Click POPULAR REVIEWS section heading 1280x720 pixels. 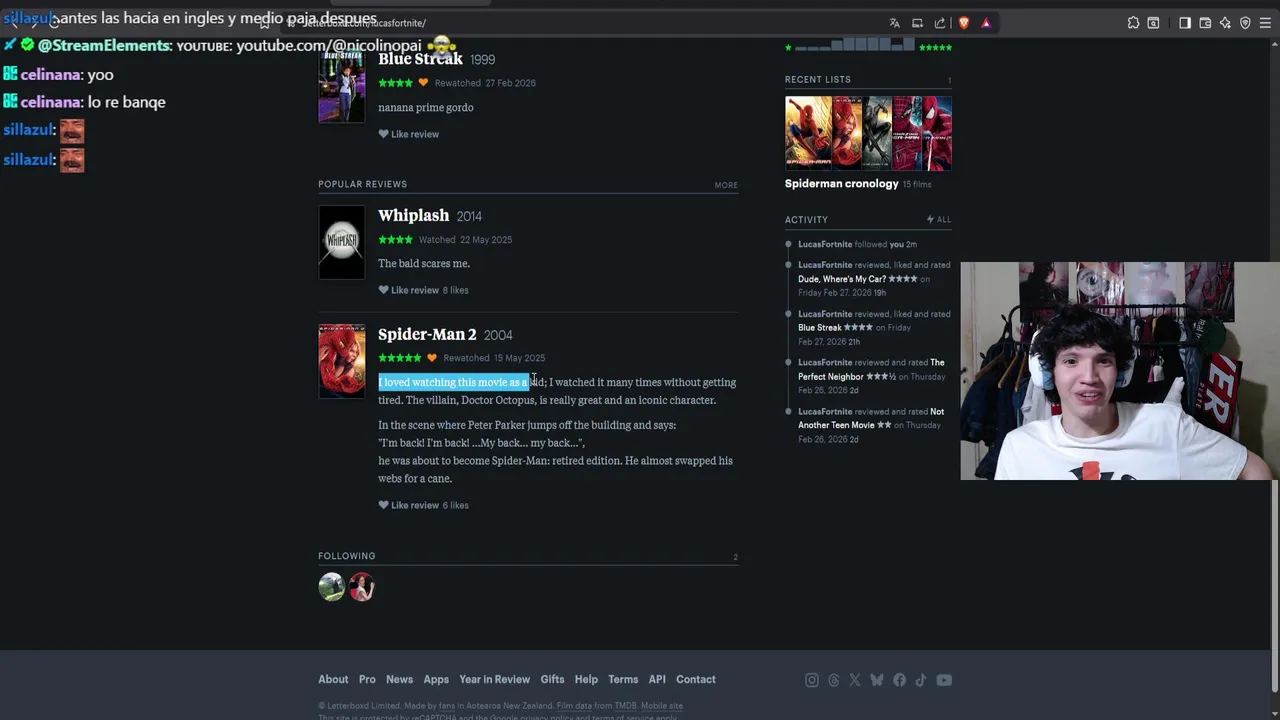pos(362,184)
